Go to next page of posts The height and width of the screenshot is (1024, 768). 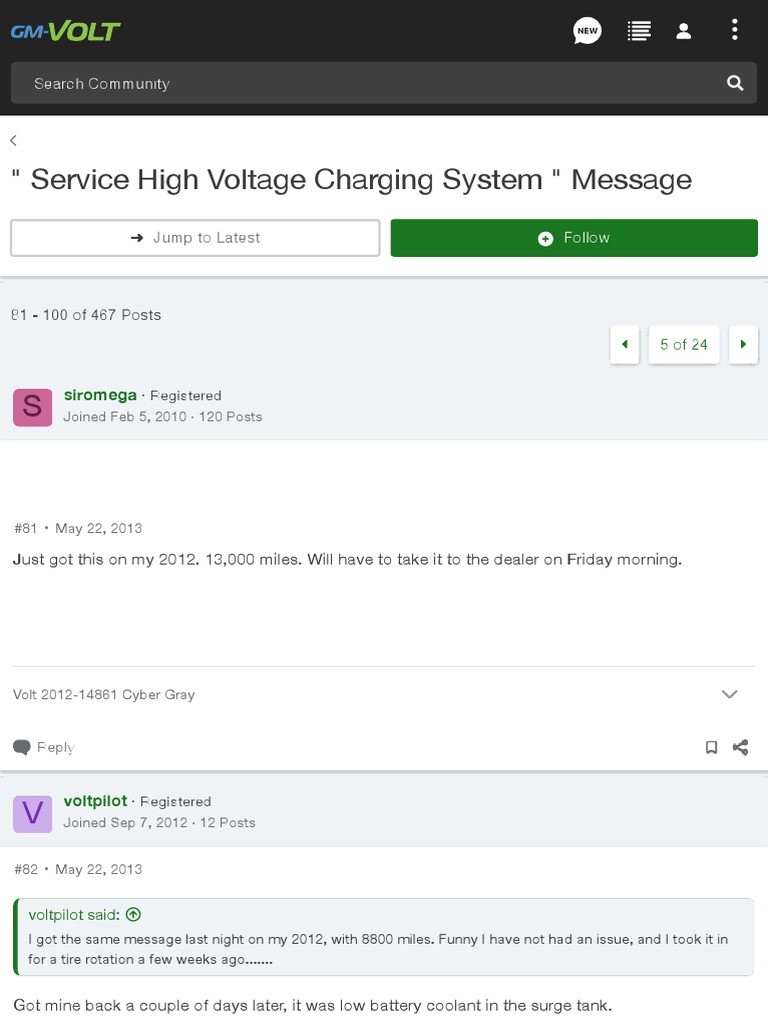click(743, 344)
